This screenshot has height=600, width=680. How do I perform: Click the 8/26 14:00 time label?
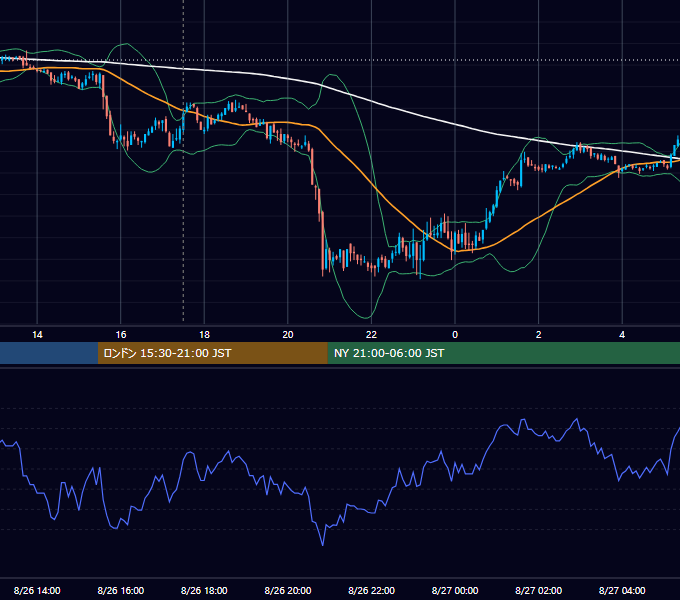pyautogui.click(x=37, y=590)
